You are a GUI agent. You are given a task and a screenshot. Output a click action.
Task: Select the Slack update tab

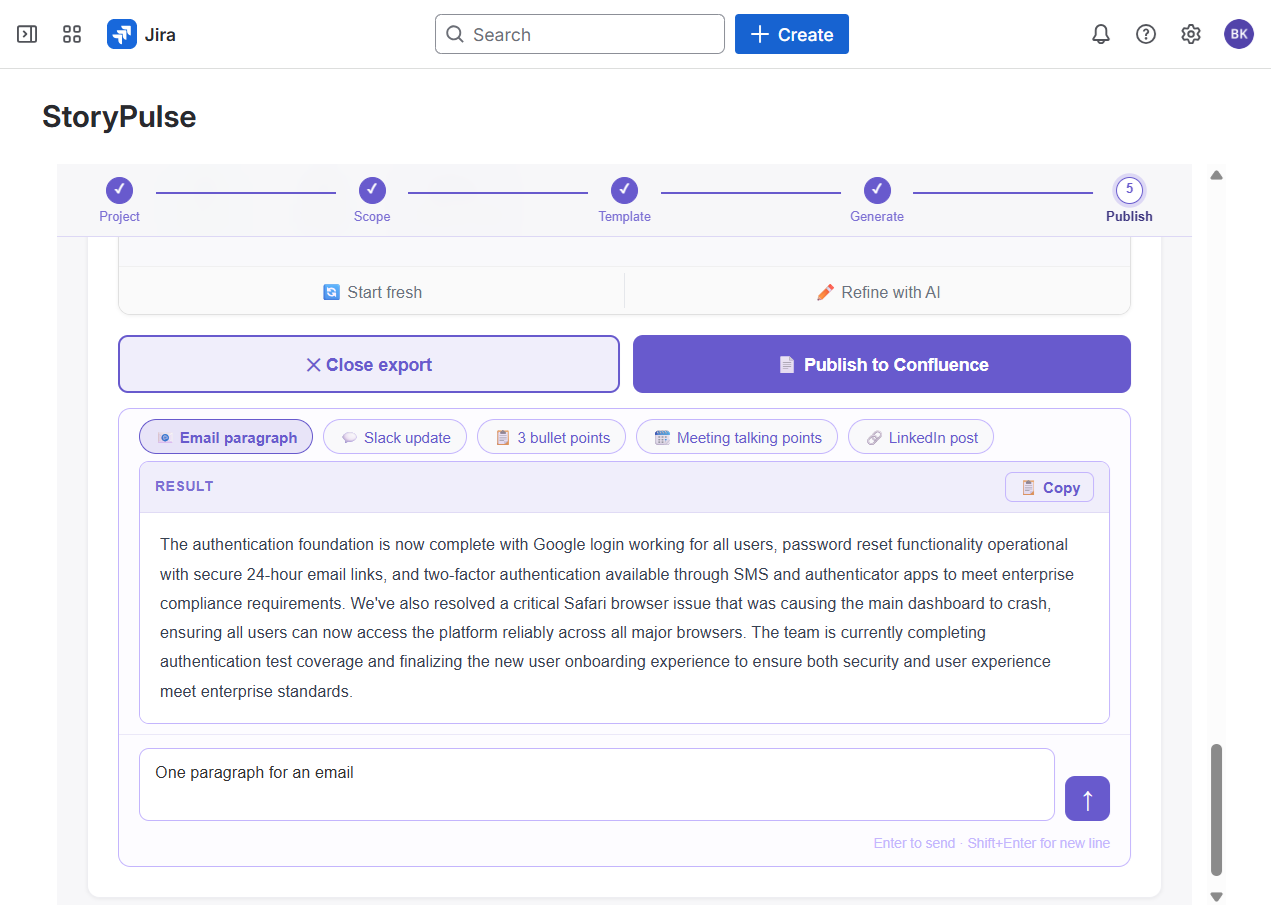click(x=395, y=437)
